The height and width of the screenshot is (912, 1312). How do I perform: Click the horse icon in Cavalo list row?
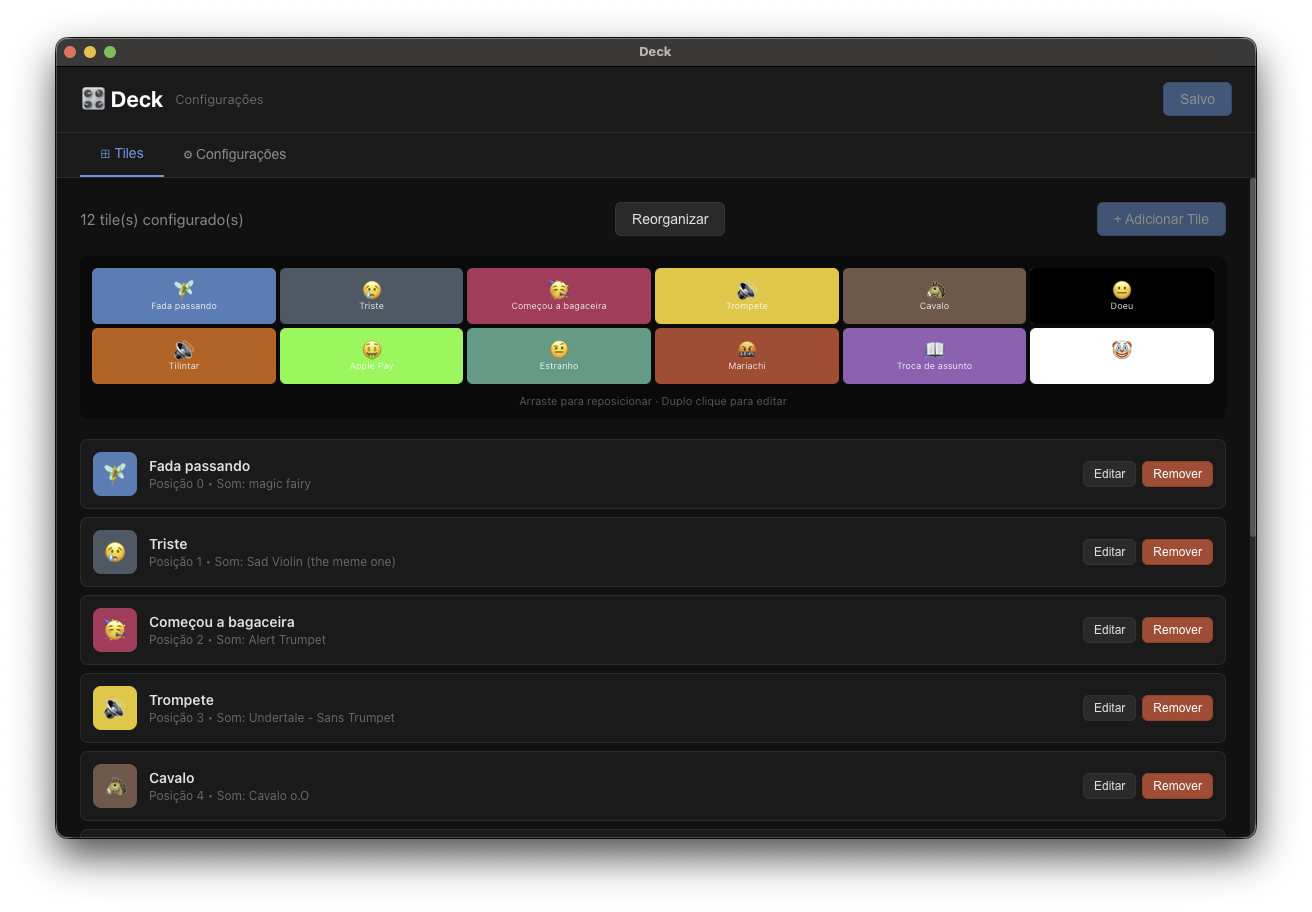click(x=115, y=786)
